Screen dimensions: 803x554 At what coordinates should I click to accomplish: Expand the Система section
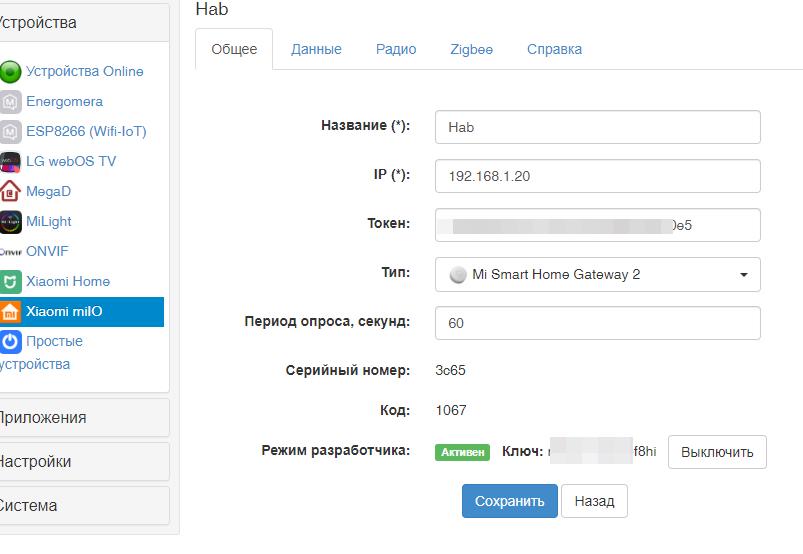point(82,506)
